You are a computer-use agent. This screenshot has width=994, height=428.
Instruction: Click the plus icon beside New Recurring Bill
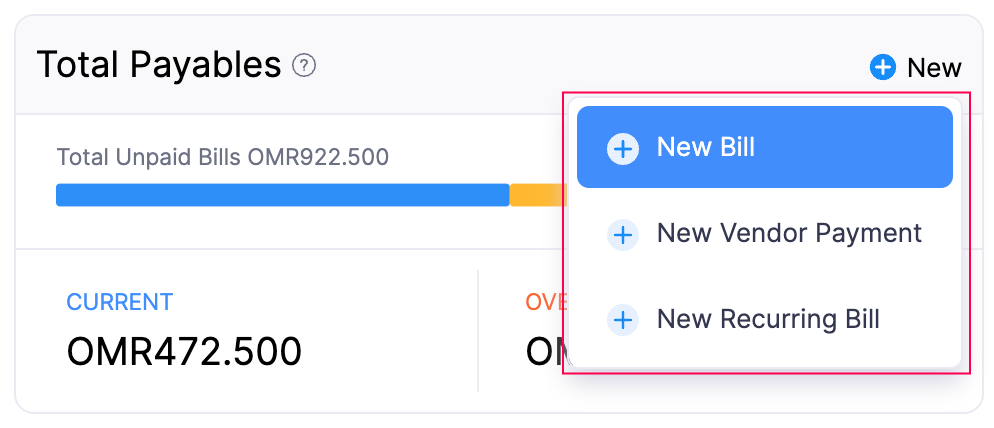click(623, 321)
